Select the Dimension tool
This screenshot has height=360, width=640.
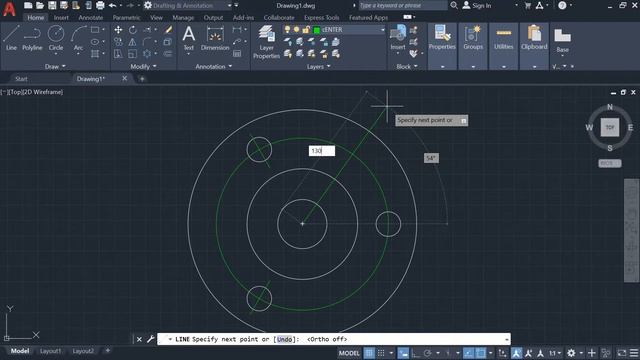tap(215, 38)
